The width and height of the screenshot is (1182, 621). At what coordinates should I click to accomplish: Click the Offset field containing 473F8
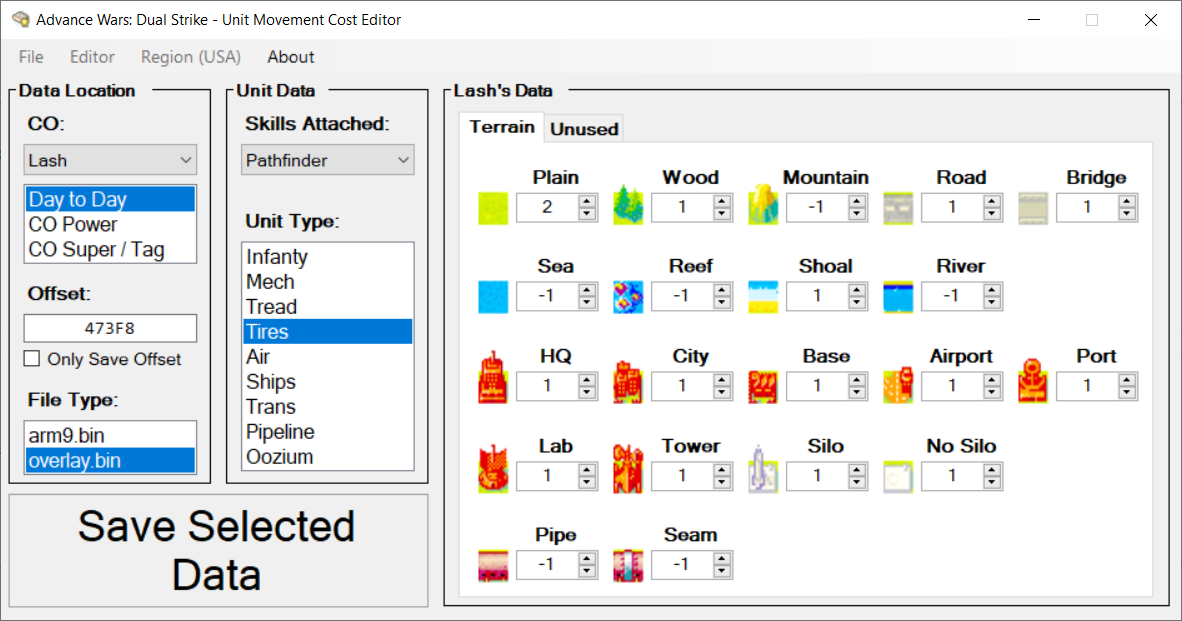[x=110, y=329]
